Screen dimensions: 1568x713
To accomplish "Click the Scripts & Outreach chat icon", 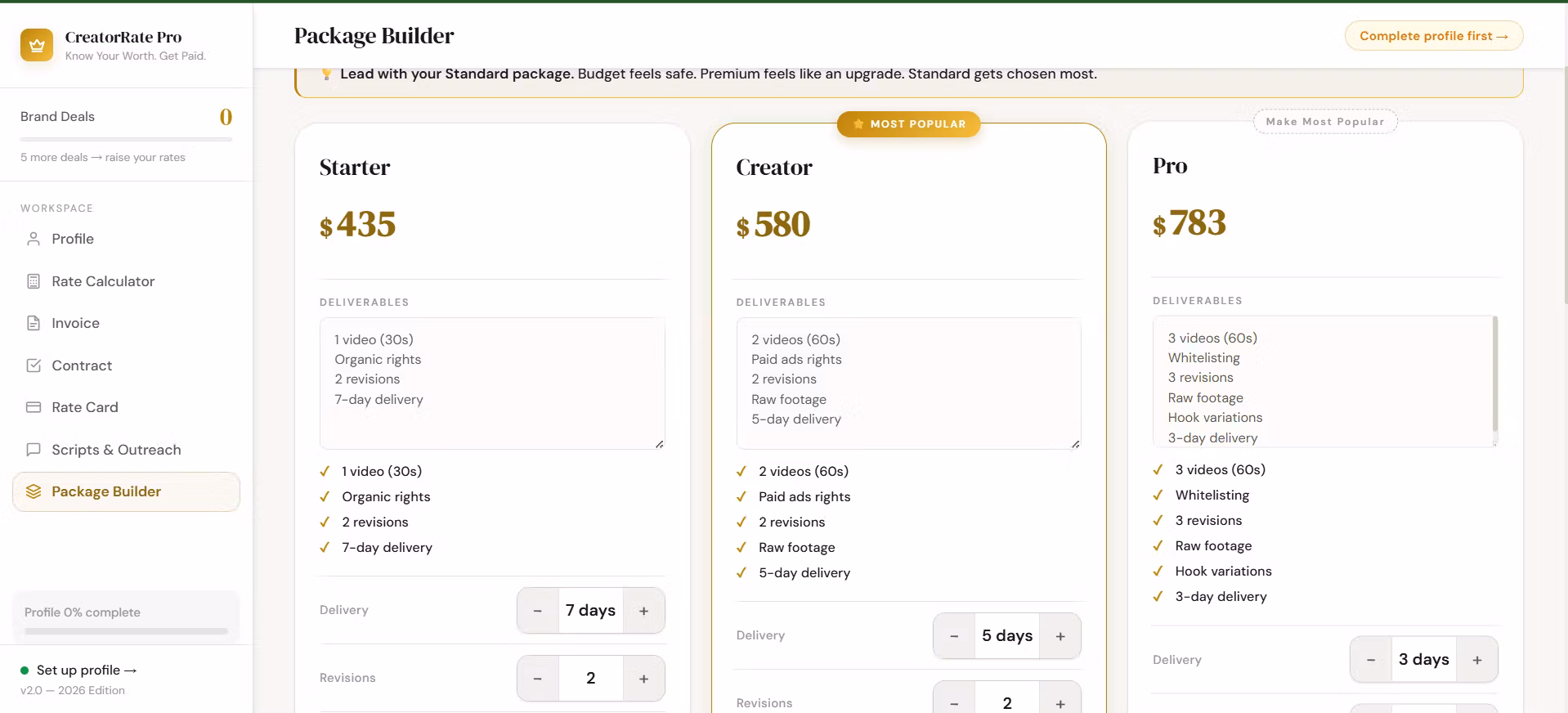I will click(x=34, y=450).
